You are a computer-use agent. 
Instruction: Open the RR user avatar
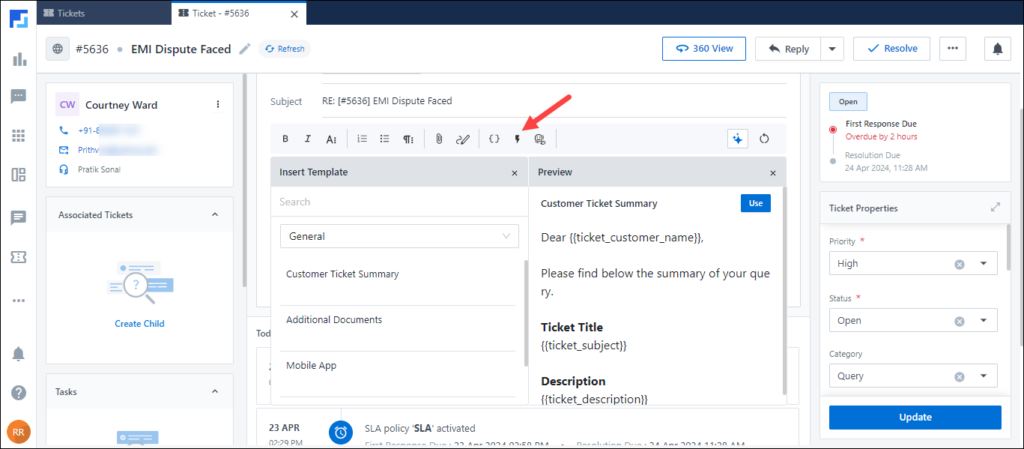click(x=19, y=431)
